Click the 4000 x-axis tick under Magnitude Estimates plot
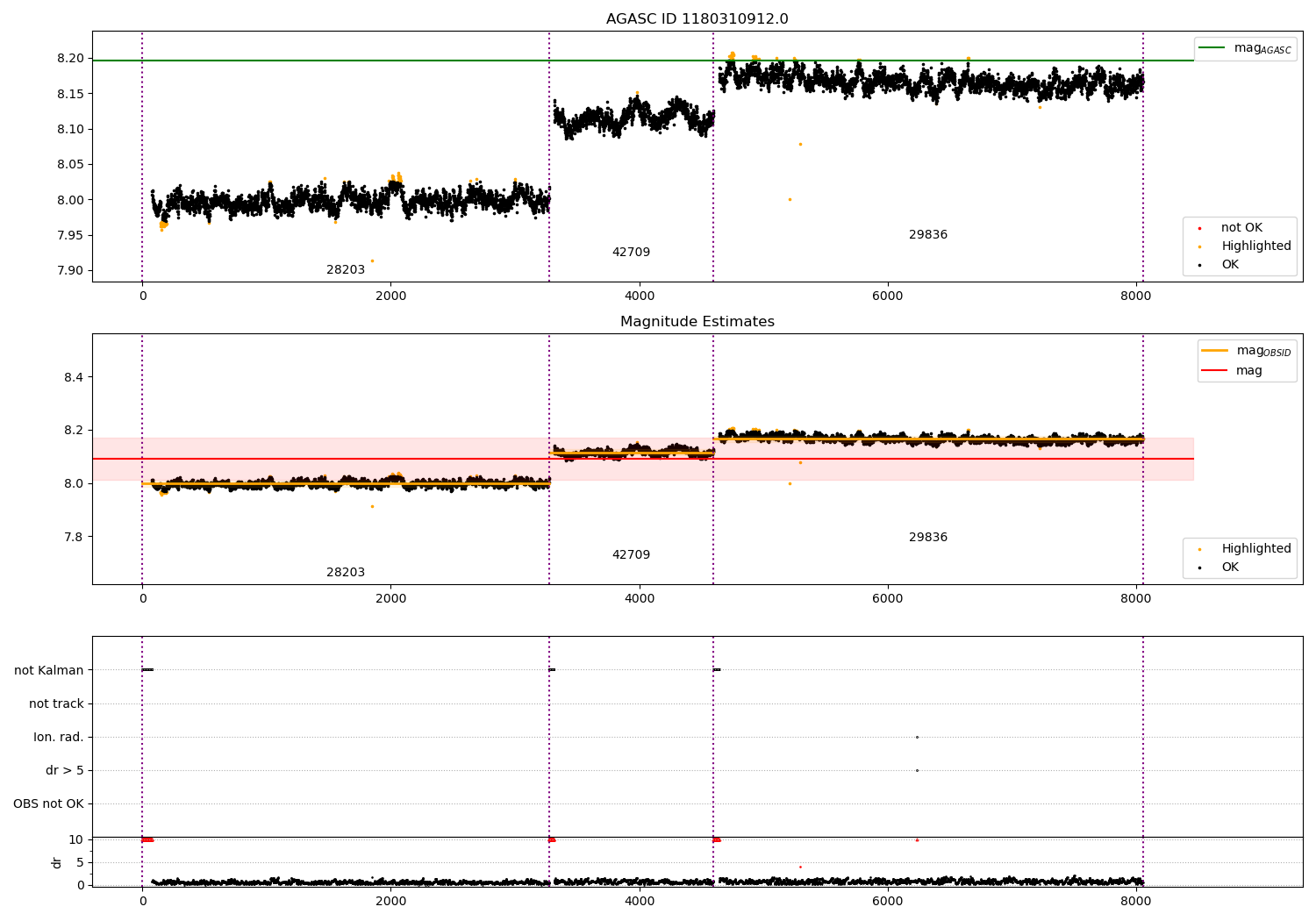The width and height of the screenshot is (1316, 921). 639,599
